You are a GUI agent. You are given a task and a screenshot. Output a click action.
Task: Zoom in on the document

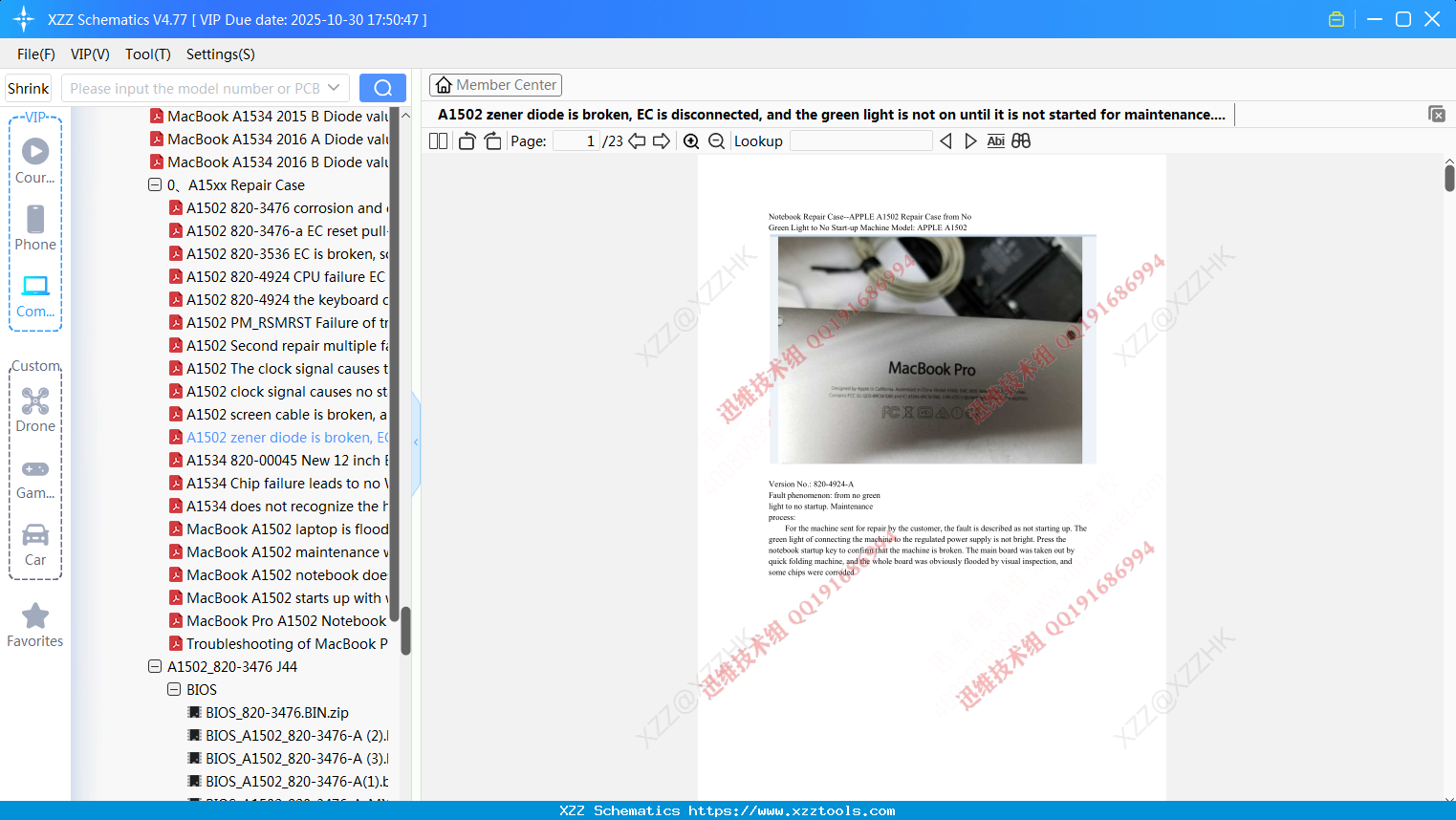691,141
